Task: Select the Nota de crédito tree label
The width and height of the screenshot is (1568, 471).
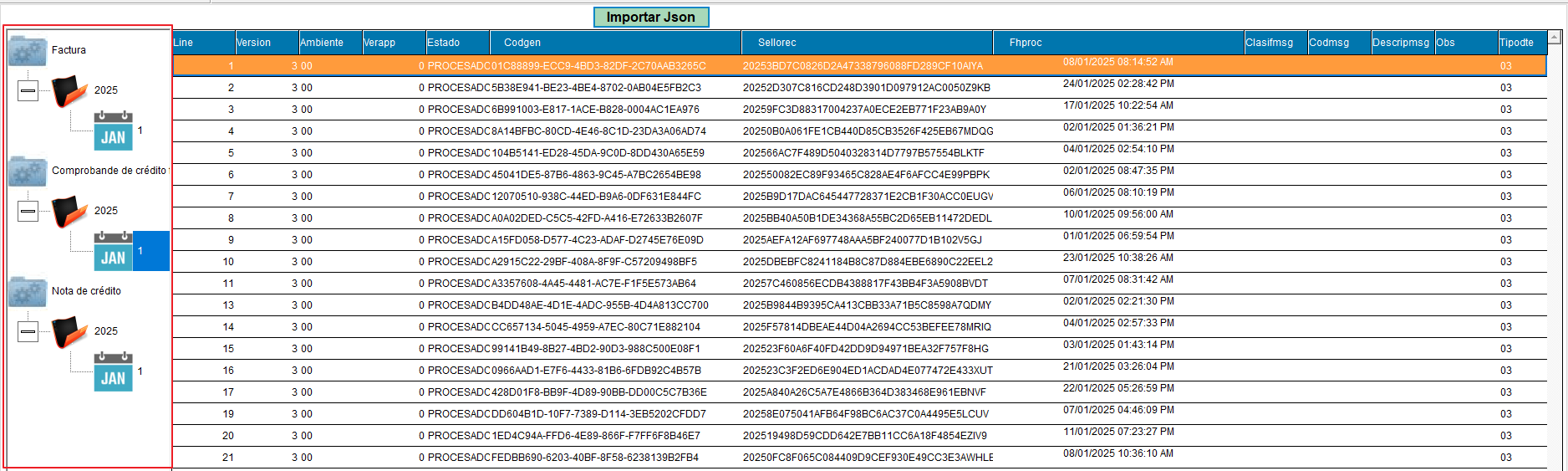Action: coord(86,291)
